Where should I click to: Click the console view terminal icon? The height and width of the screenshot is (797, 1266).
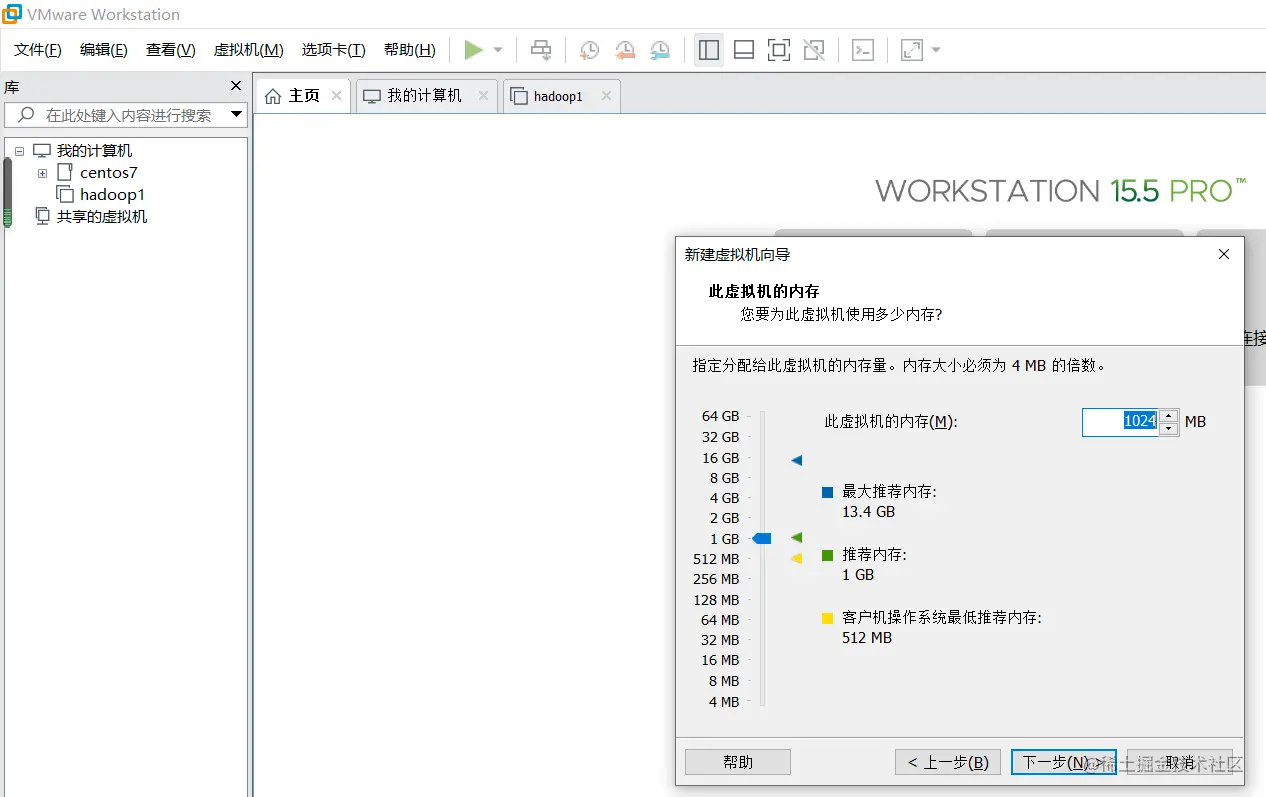863,50
